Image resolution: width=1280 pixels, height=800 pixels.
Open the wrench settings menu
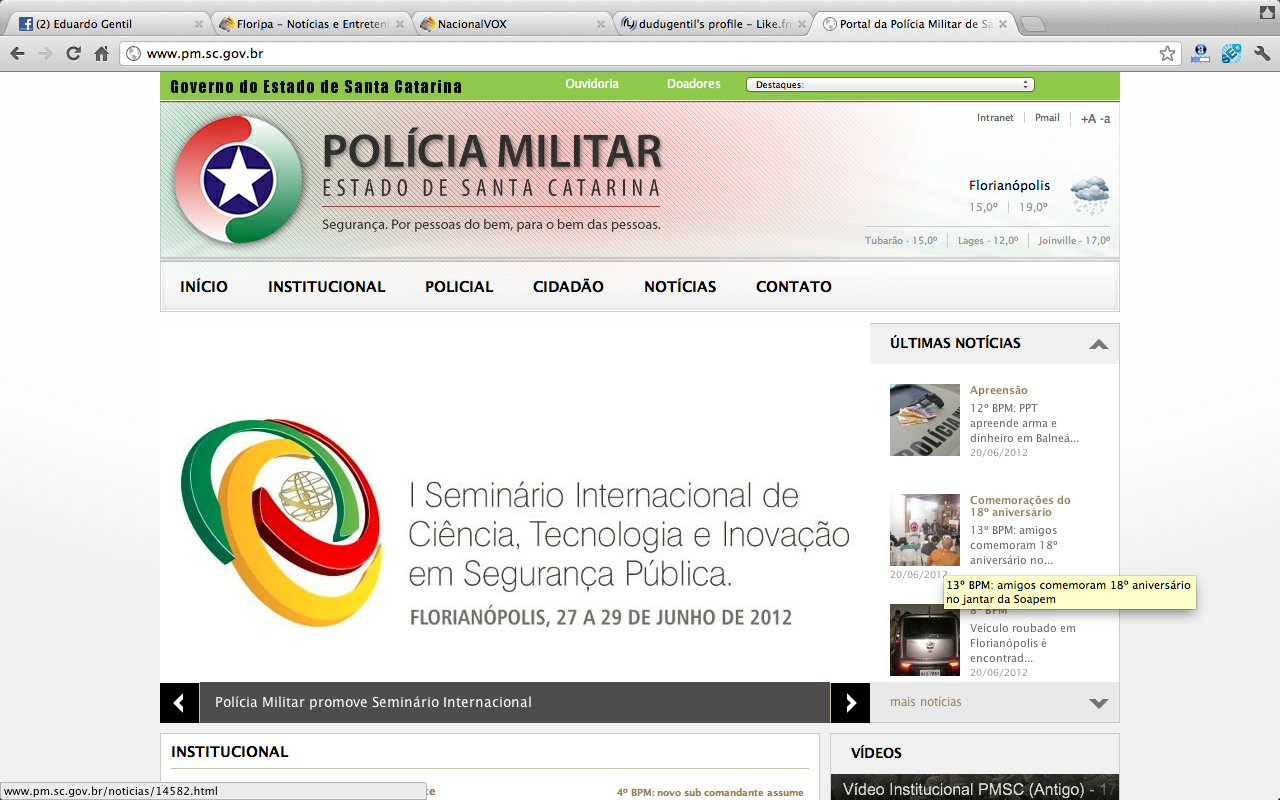point(1262,54)
